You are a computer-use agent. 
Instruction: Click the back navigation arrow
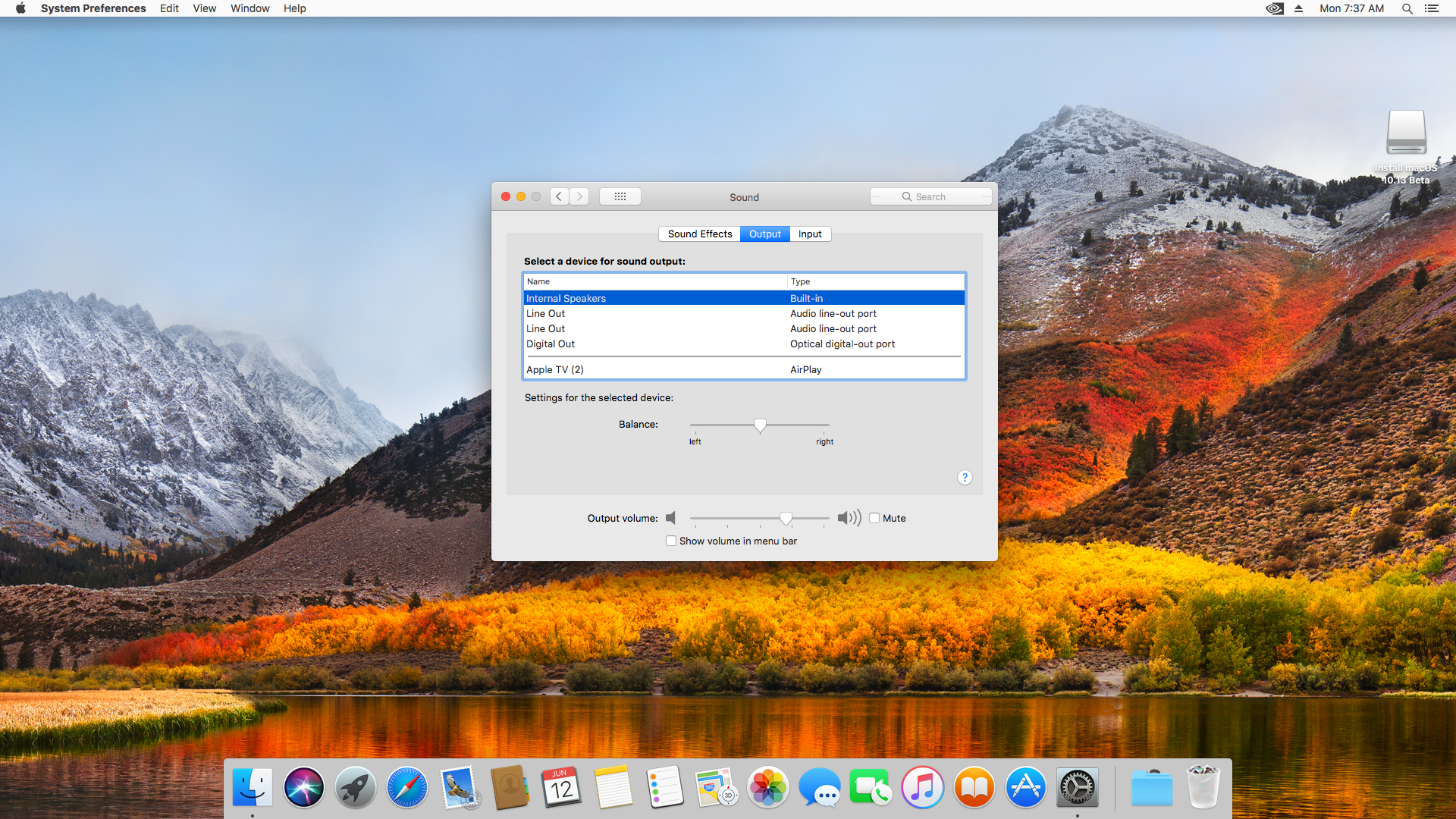coord(559,196)
